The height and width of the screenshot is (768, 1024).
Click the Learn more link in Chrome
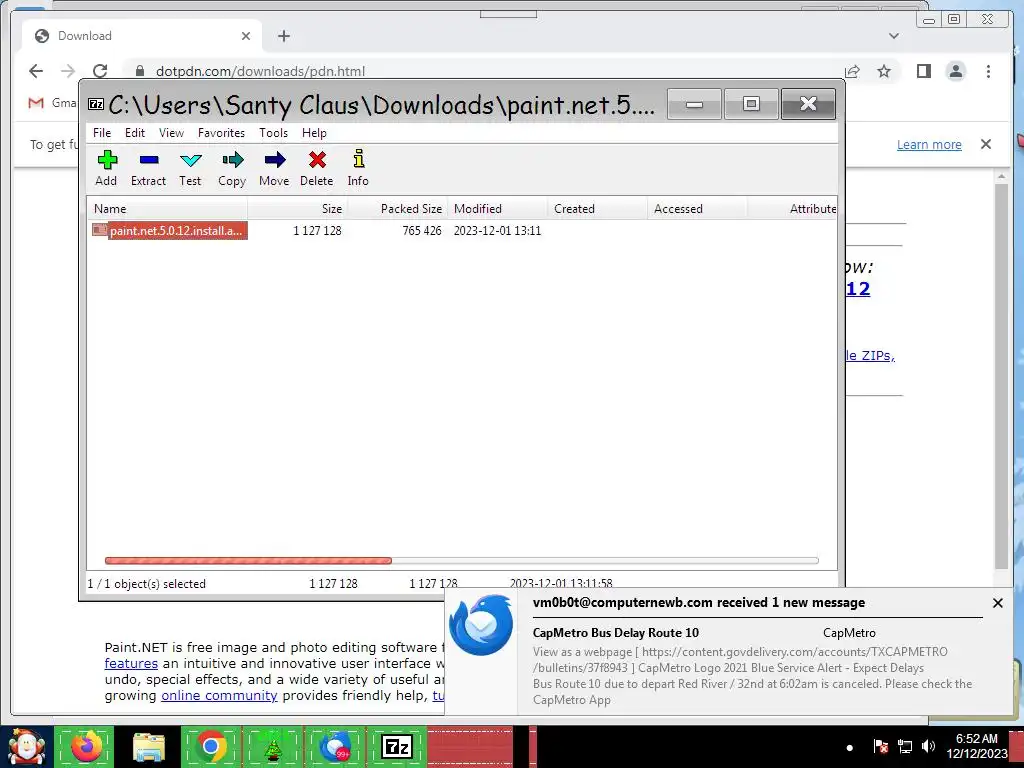point(929,144)
